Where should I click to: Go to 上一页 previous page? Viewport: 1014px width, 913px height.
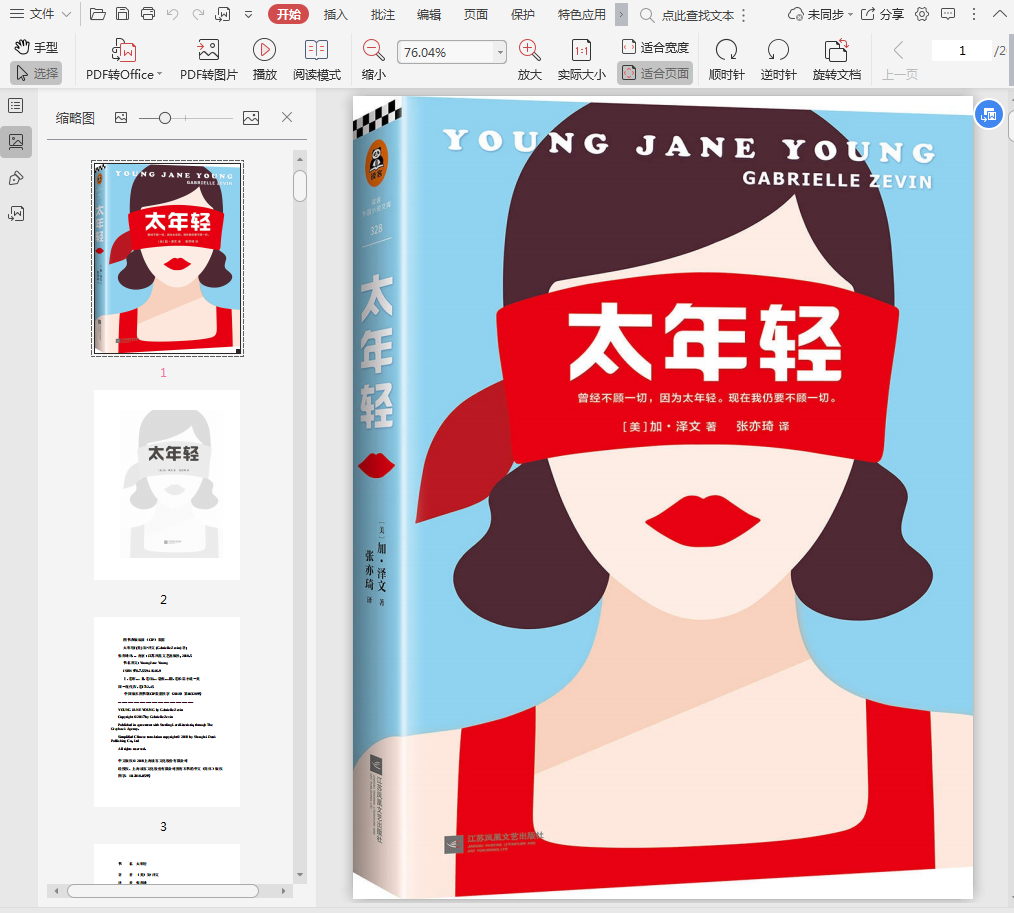(x=899, y=59)
